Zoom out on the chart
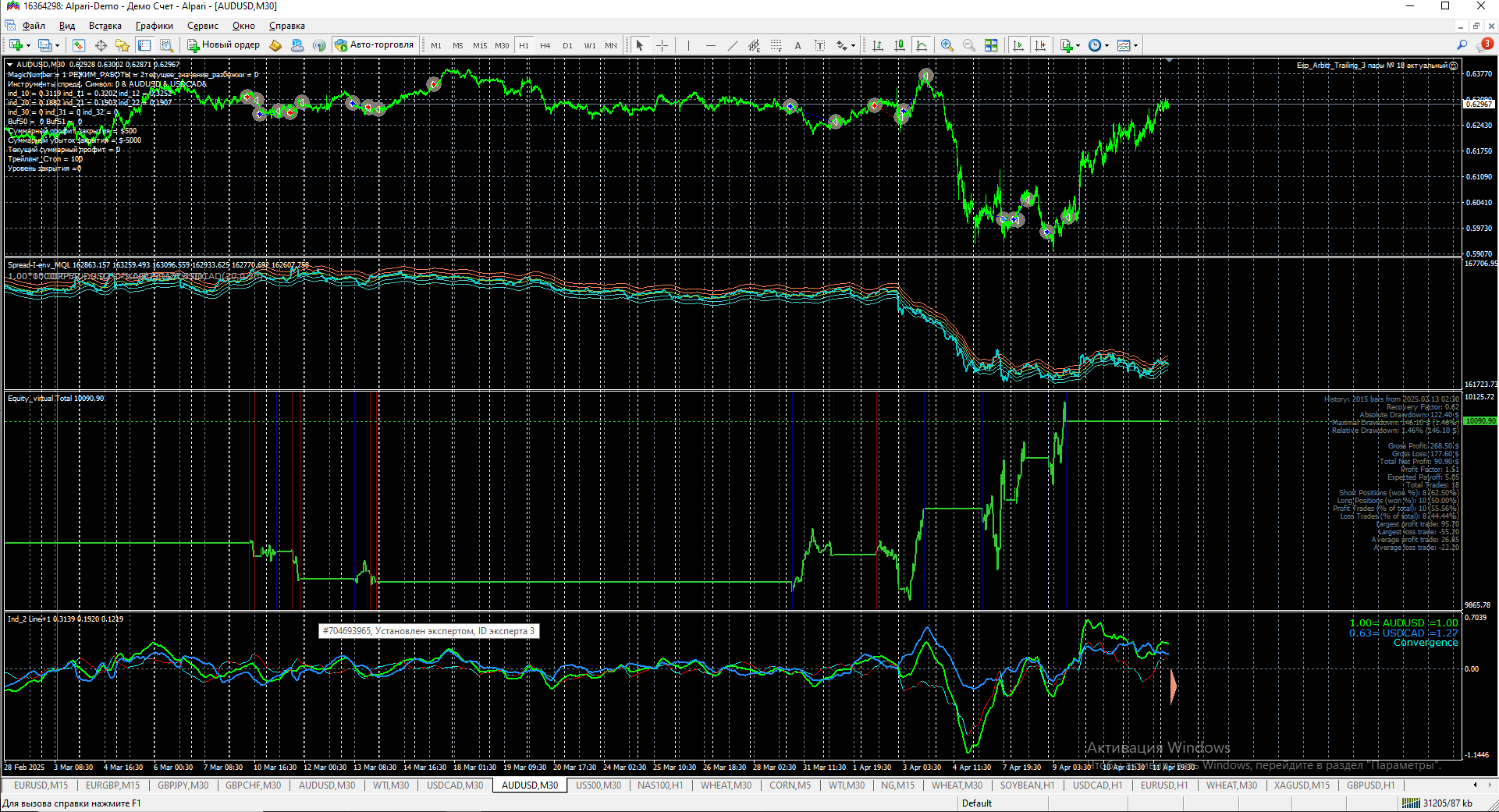This screenshot has height=812, width=1499. click(968, 45)
